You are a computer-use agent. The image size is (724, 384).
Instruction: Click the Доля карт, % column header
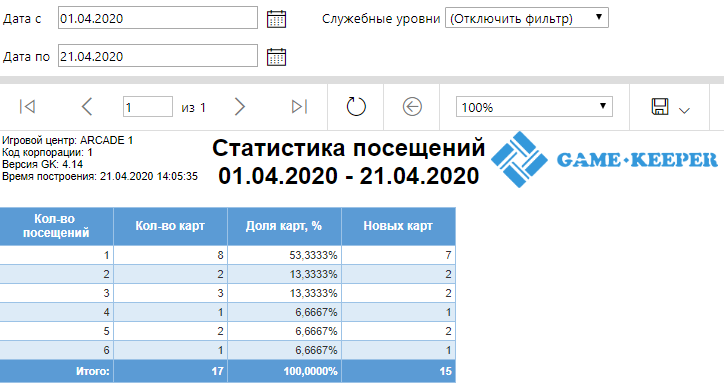click(x=284, y=226)
